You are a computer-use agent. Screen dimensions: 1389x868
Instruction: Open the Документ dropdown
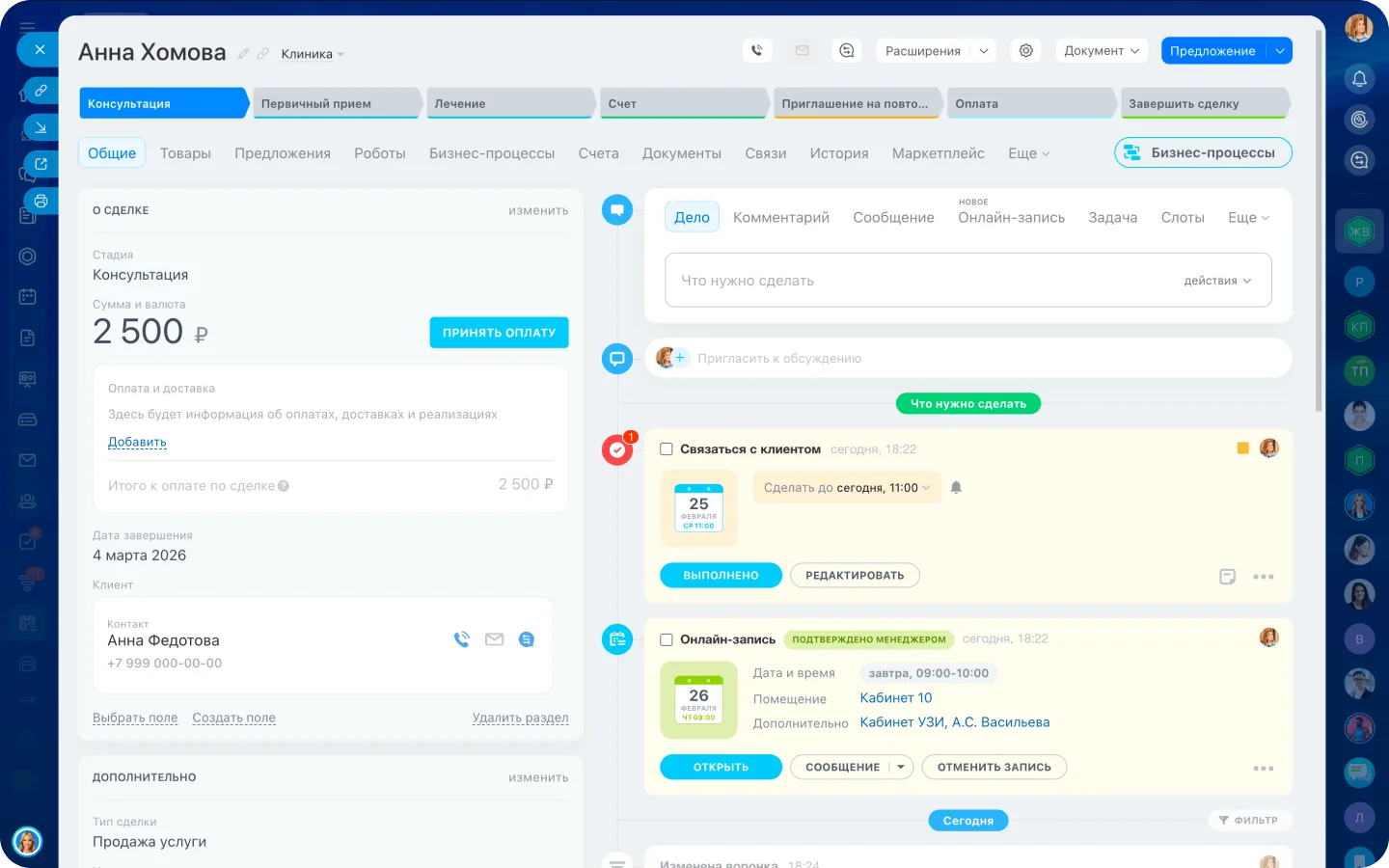click(1102, 51)
